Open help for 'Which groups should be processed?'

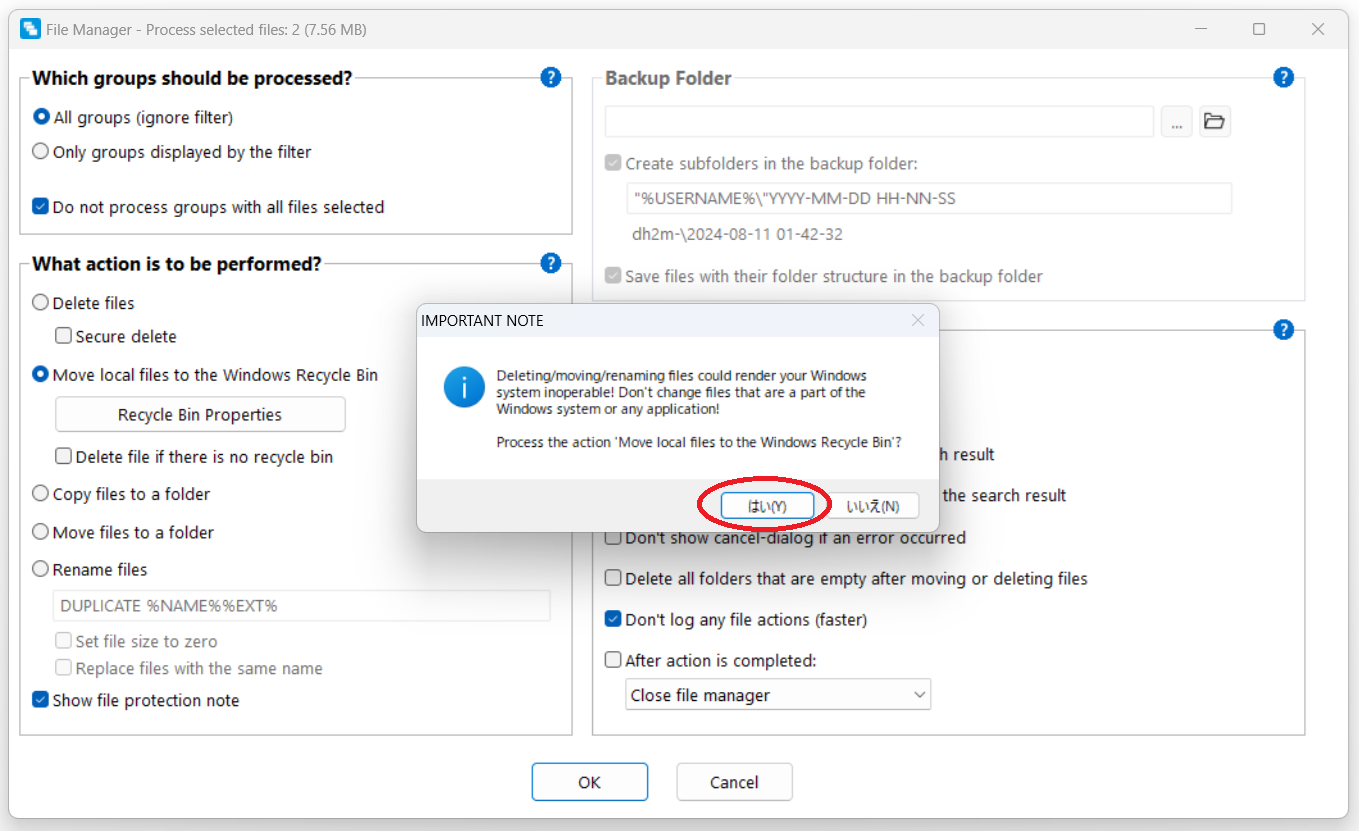coord(550,77)
